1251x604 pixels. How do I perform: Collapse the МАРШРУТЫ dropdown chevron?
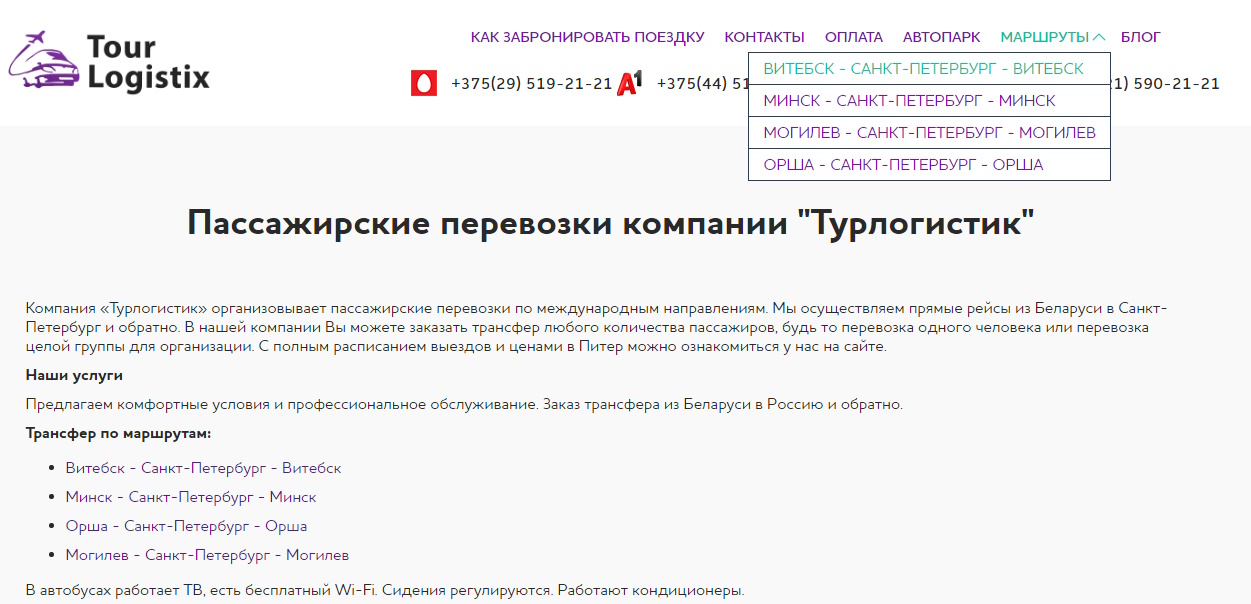click(1099, 38)
